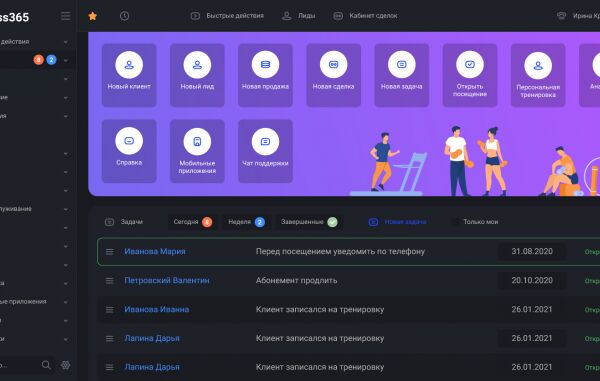Click the 'Абонемент продлить' task text
Viewport: 600px width, 381px height.
pos(297,281)
